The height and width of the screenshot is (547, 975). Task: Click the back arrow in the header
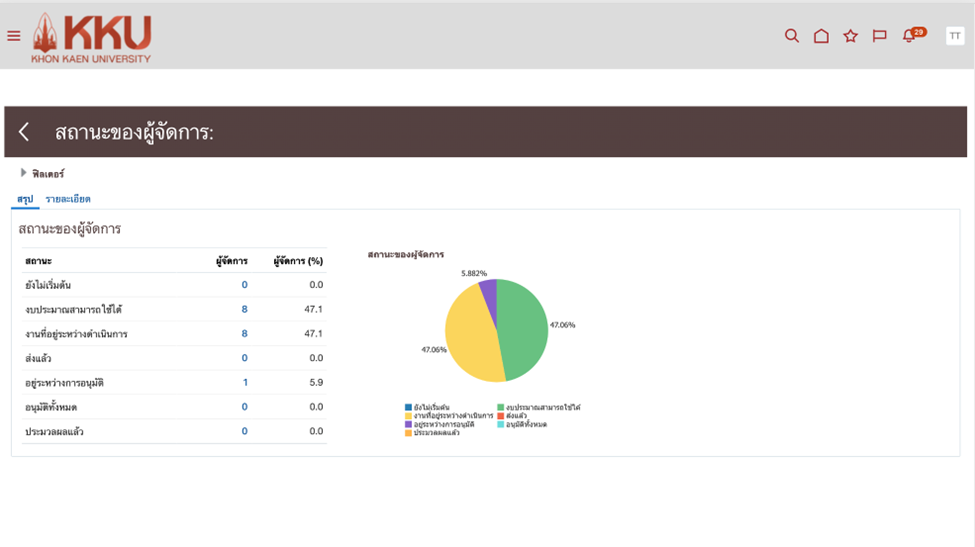tap(24, 132)
